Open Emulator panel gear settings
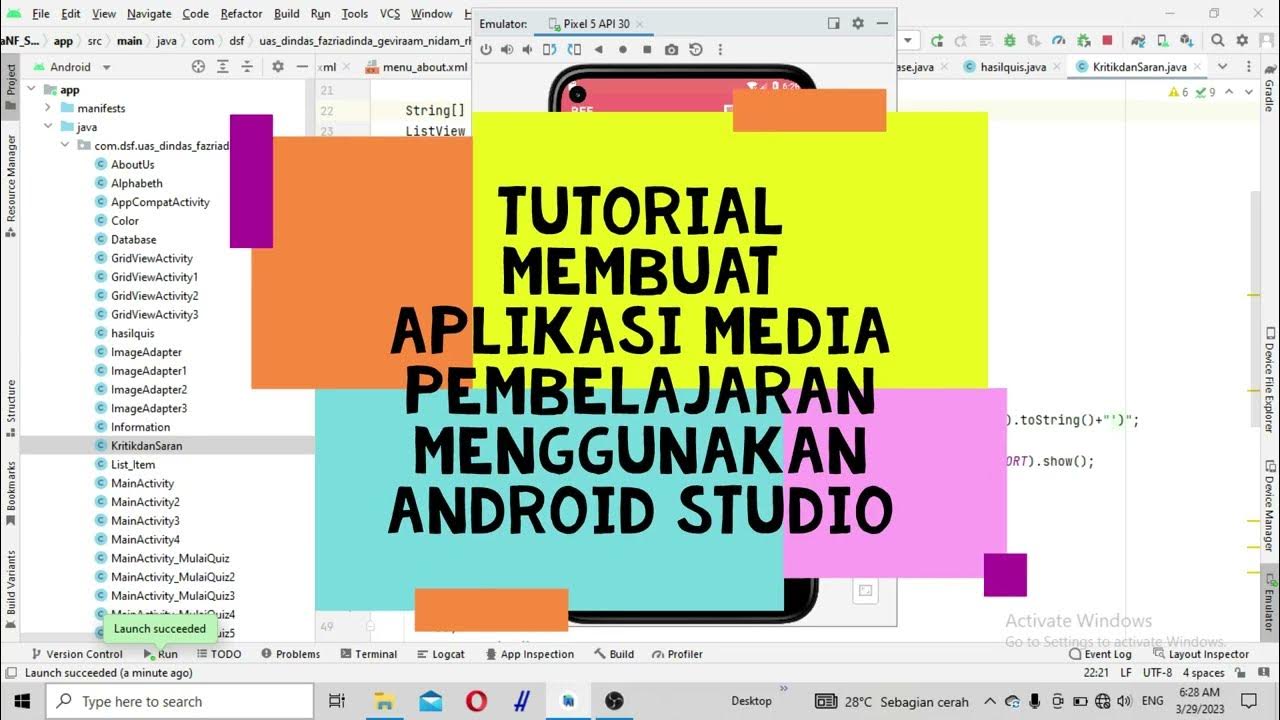The image size is (1280, 720). click(x=858, y=23)
